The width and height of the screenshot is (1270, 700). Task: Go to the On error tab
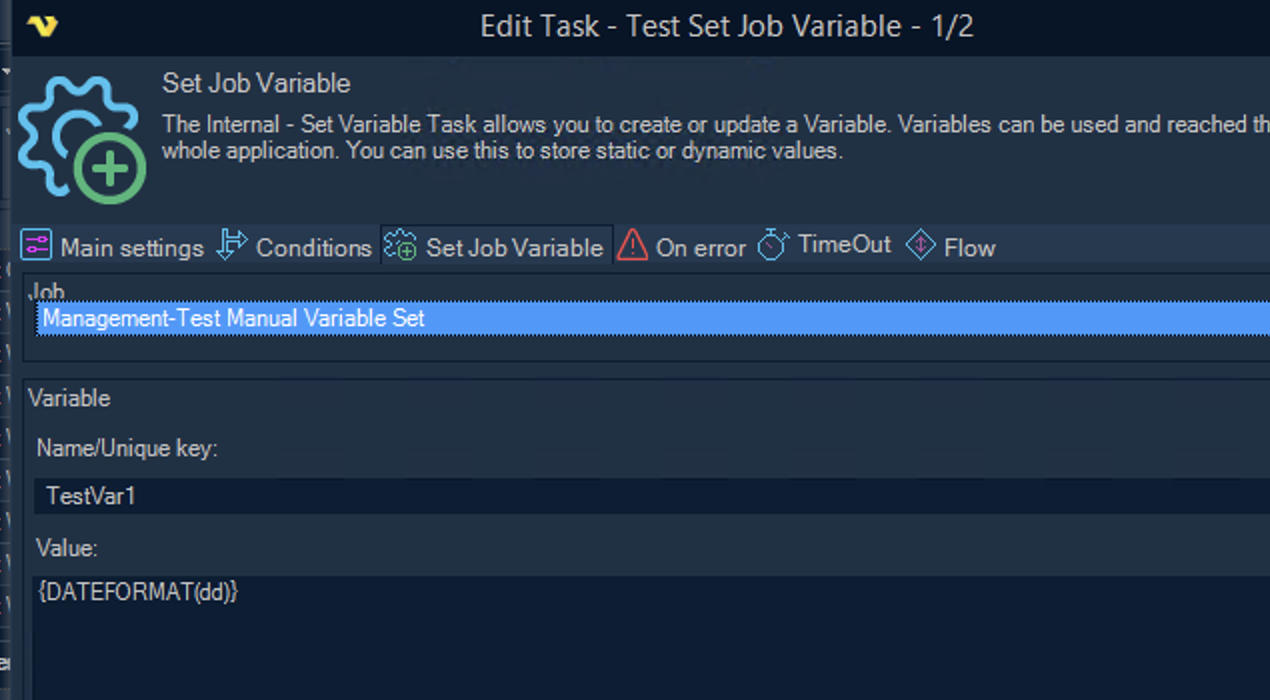pos(700,248)
